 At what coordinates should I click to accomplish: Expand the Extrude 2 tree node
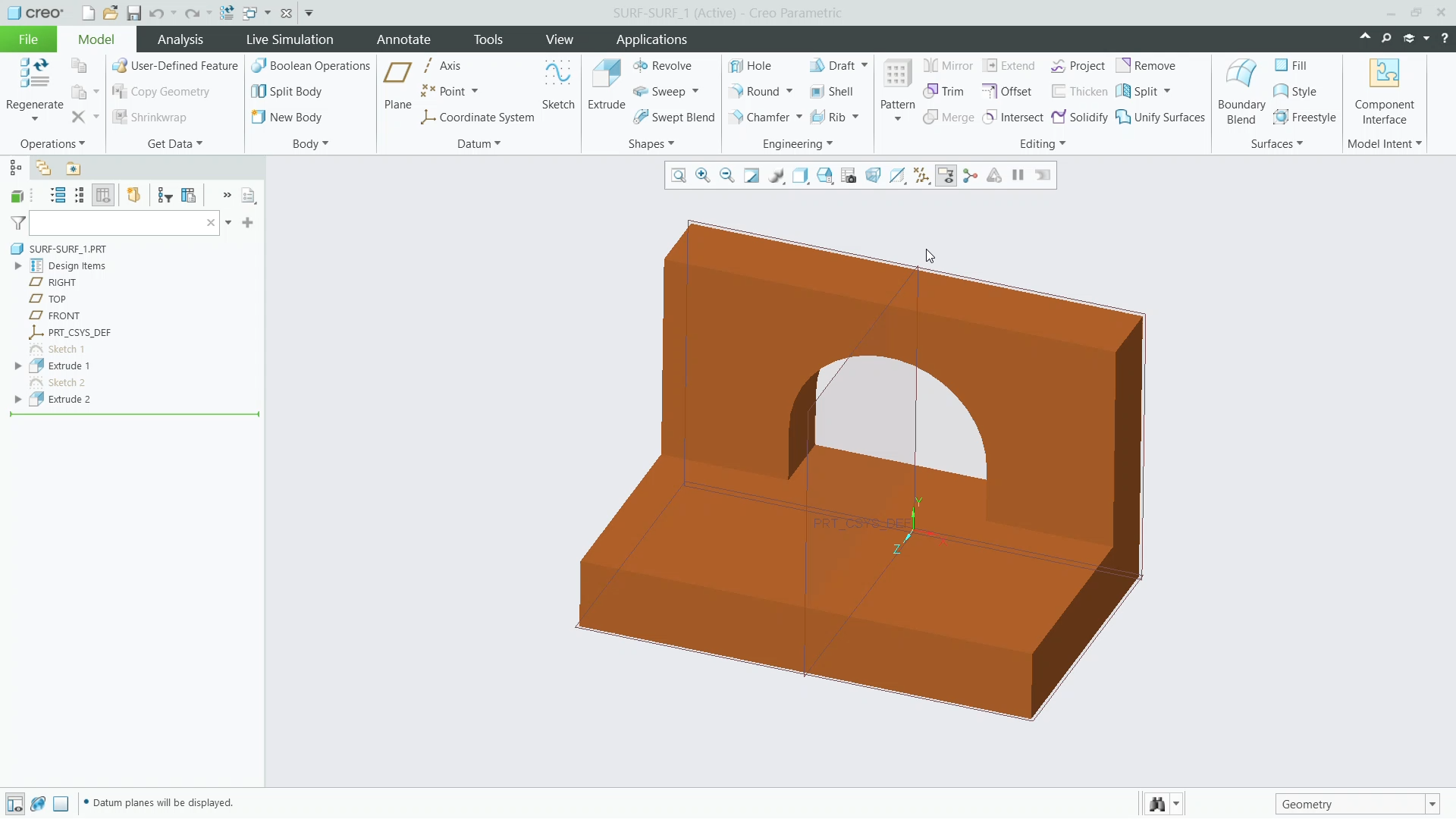(x=18, y=400)
